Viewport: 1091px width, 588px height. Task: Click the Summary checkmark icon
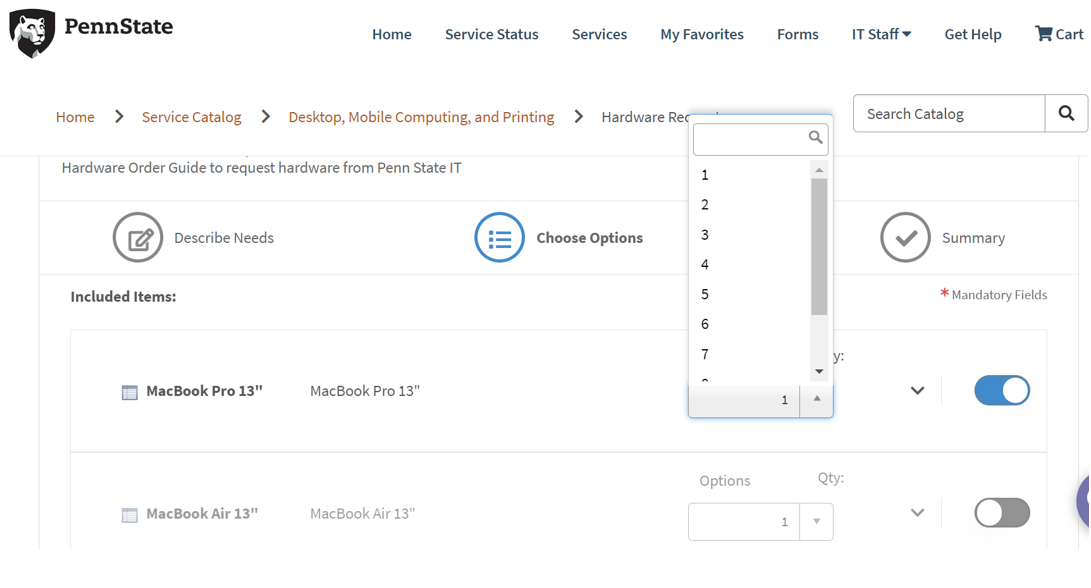pos(905,238)
